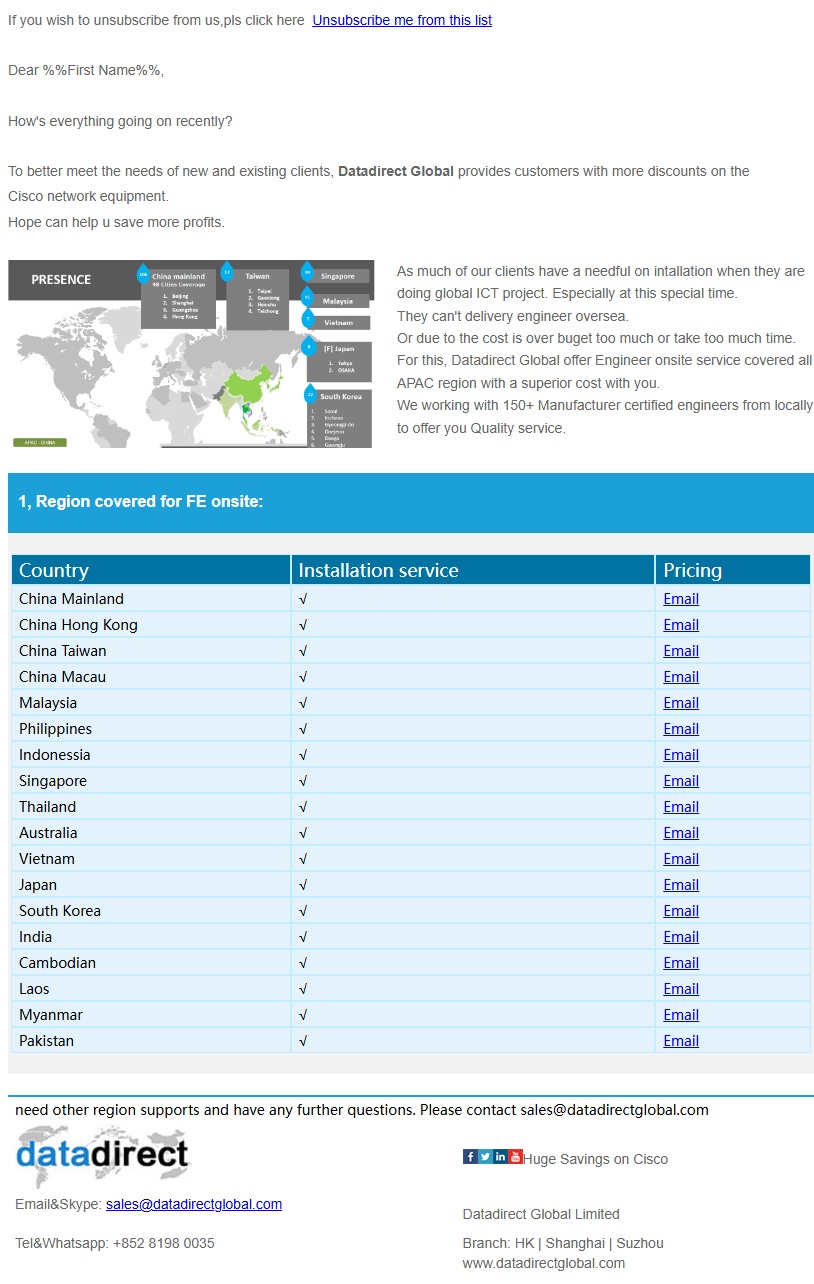Click the Region covered for FE onsite heading
Image resolution: width=814 pixels, height=1284 pixels.
[141, 502]
